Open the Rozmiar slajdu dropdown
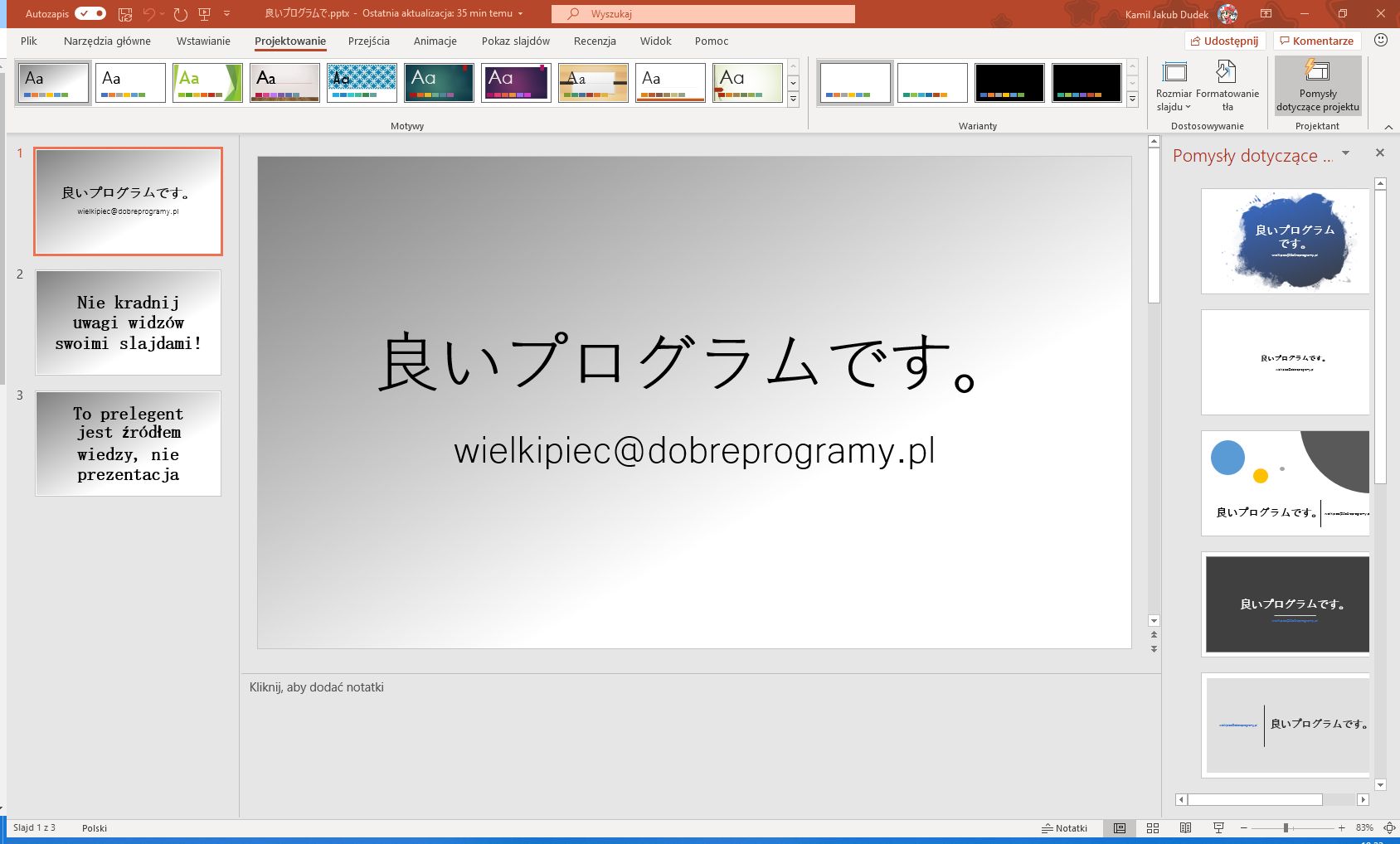1400x844 pixels. click(1174, 86)
